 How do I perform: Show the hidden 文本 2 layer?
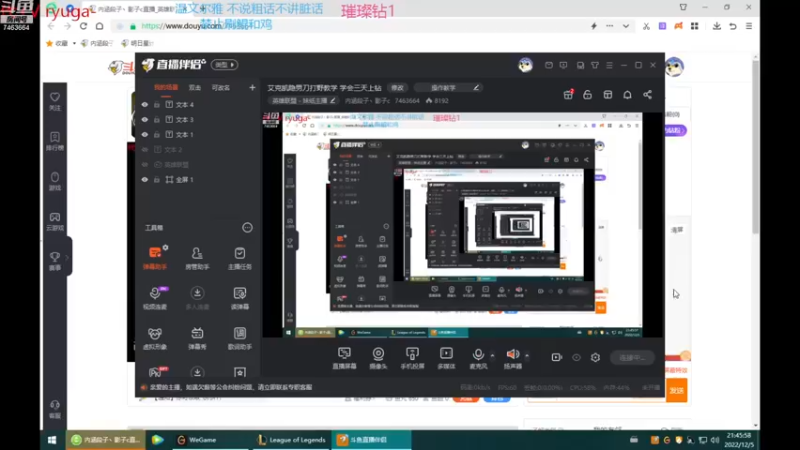145,149
